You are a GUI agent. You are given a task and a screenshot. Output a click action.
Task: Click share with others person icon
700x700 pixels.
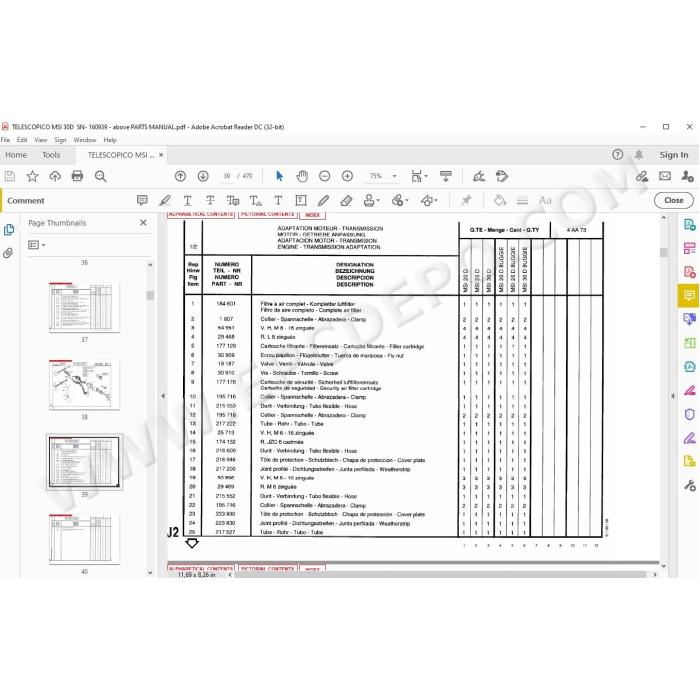click(x=687, y=176)
